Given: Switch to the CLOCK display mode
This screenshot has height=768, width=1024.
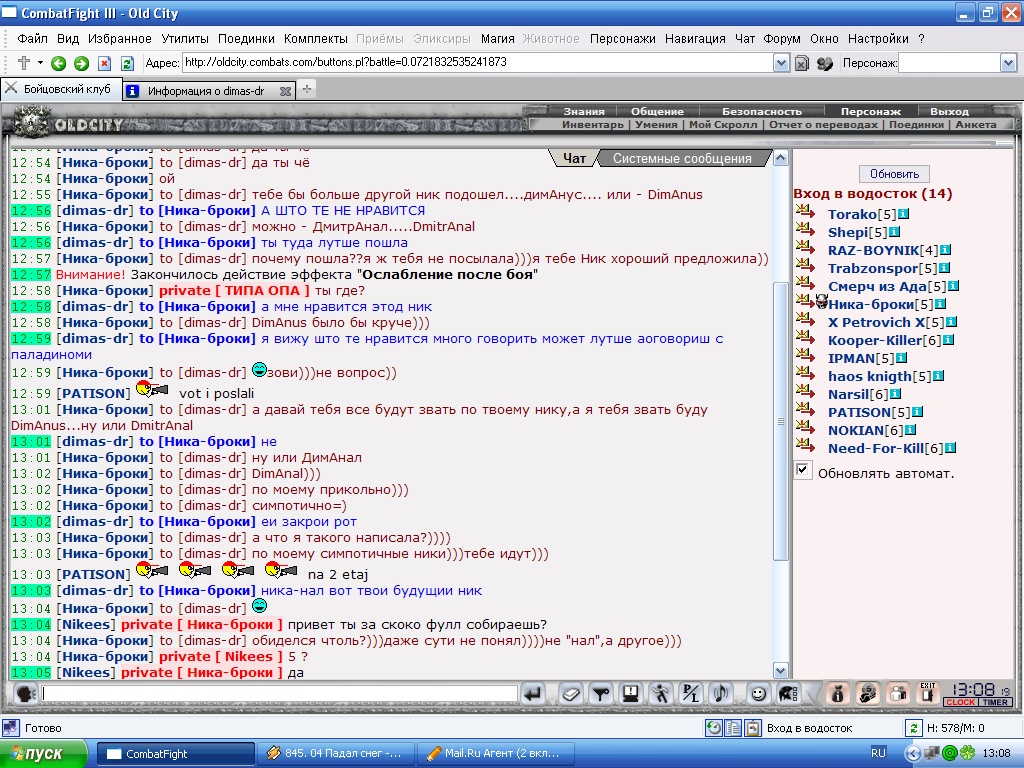Looking at the screenshot, I should click(960, 702).
